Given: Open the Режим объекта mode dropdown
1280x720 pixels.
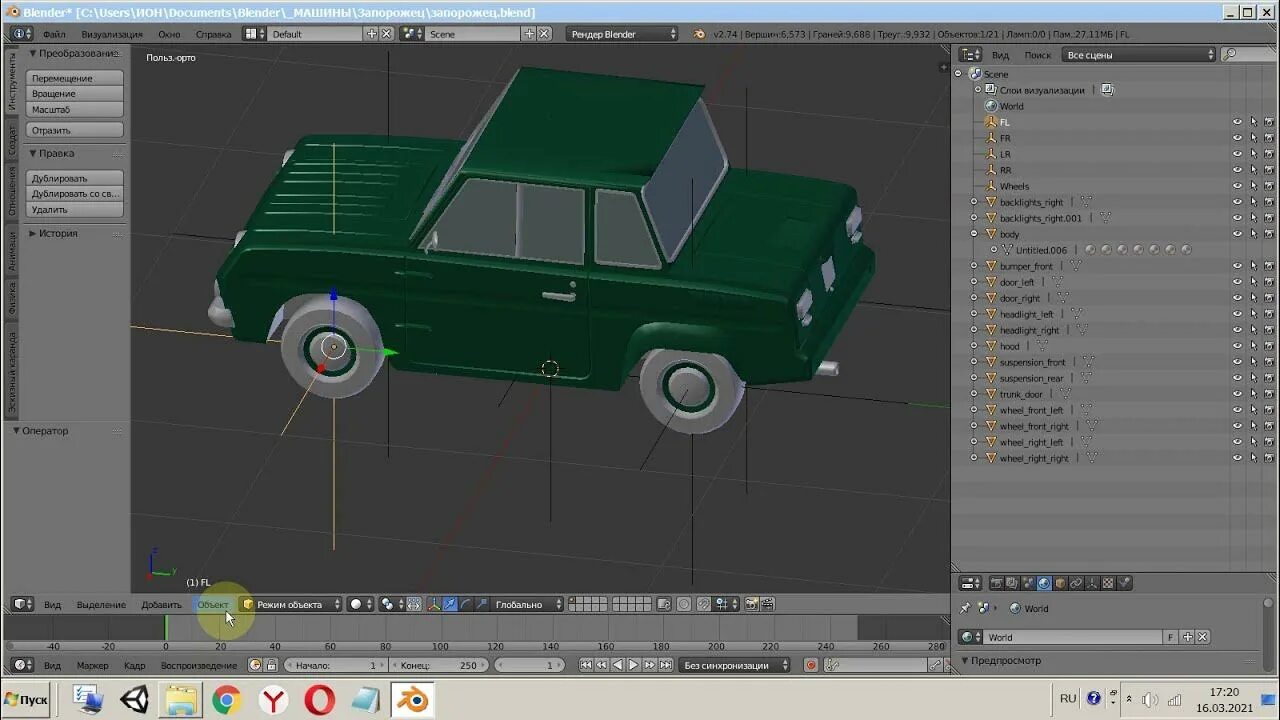Looking at the screenshot, I should (x=292, y=604).
